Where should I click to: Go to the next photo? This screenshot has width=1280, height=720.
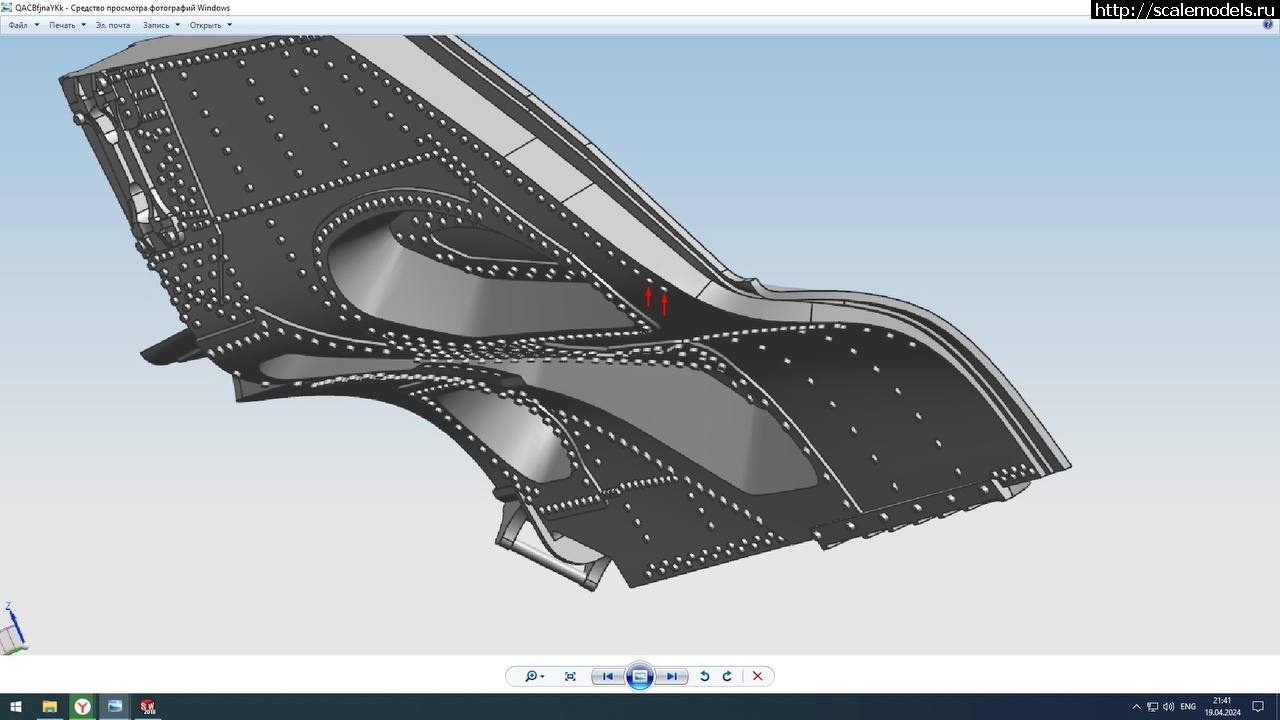673,677
